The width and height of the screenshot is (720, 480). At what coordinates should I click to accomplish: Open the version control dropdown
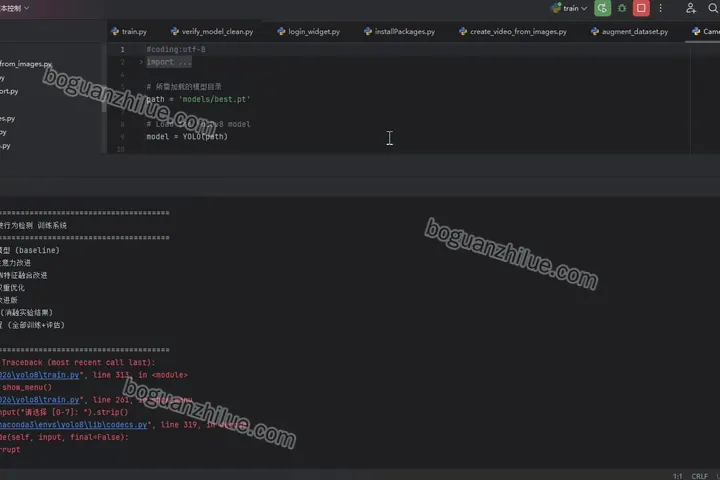[14, 8]
